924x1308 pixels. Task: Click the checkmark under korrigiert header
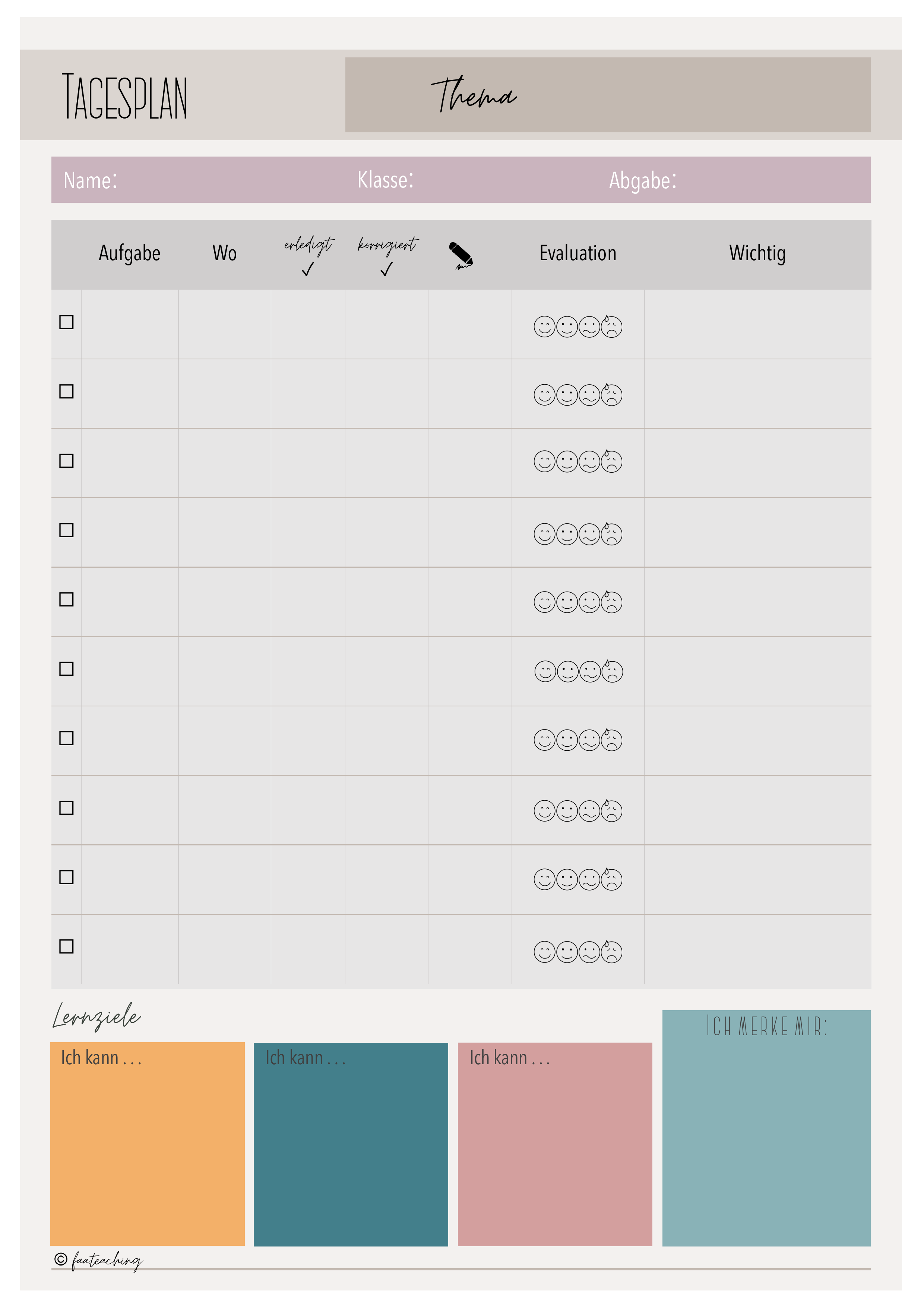(387, 270)
